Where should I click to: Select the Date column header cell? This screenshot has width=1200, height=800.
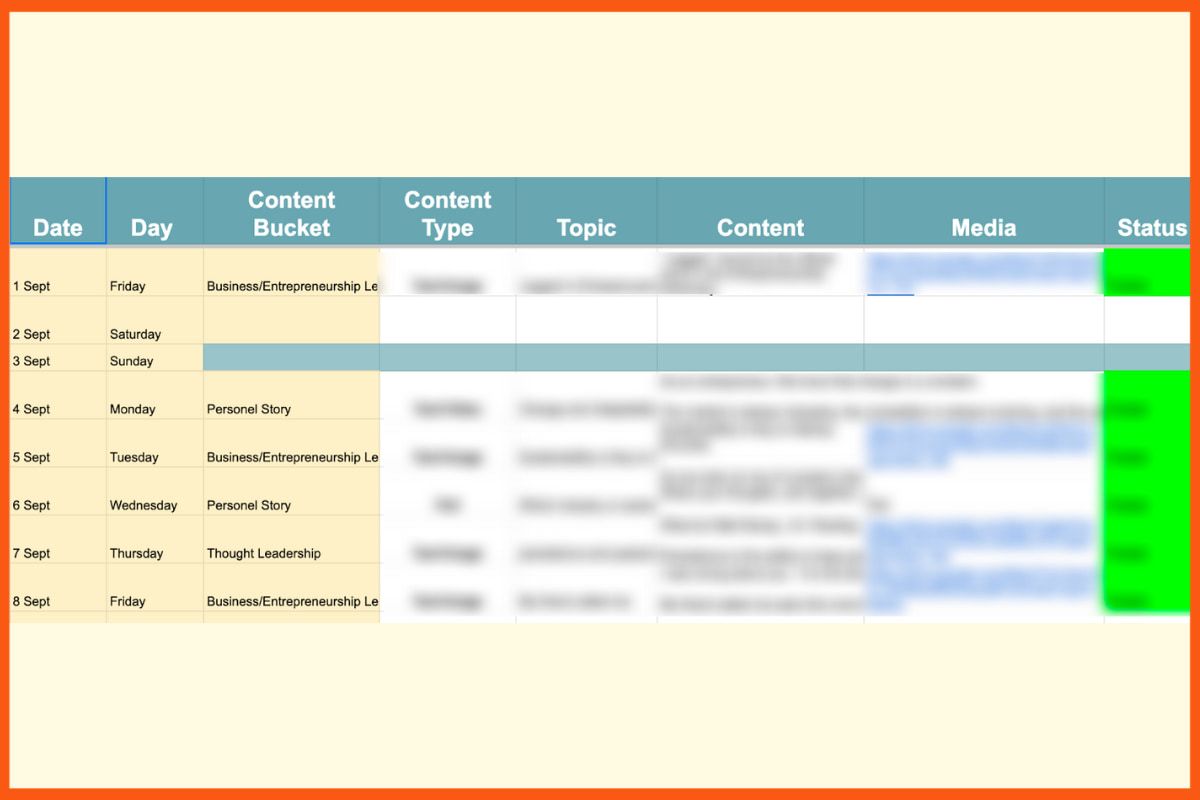[58, 211]
